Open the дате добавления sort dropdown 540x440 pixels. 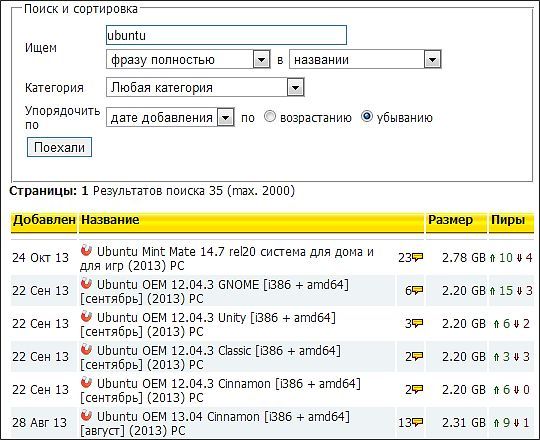pyautogui.click(x=170, y=118)
